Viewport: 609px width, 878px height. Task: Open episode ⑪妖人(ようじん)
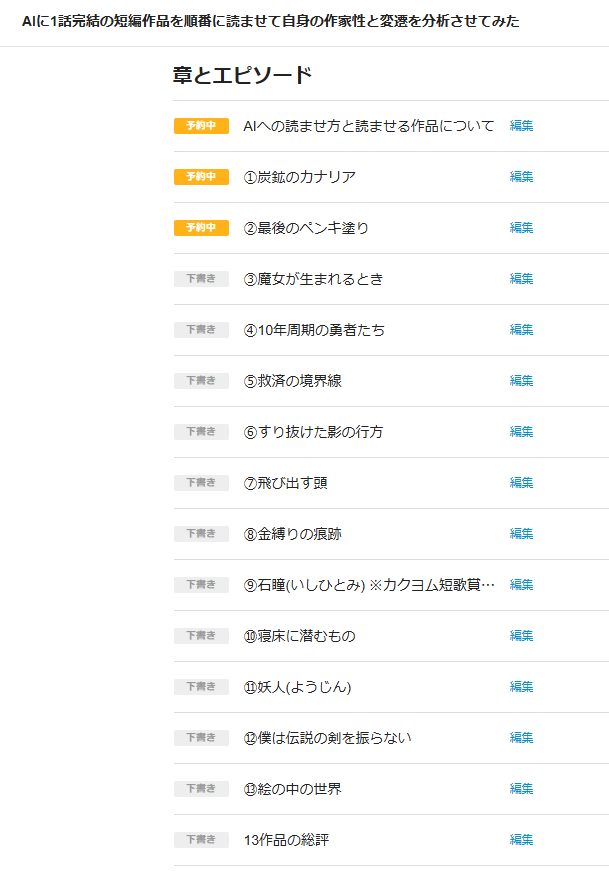297,687
